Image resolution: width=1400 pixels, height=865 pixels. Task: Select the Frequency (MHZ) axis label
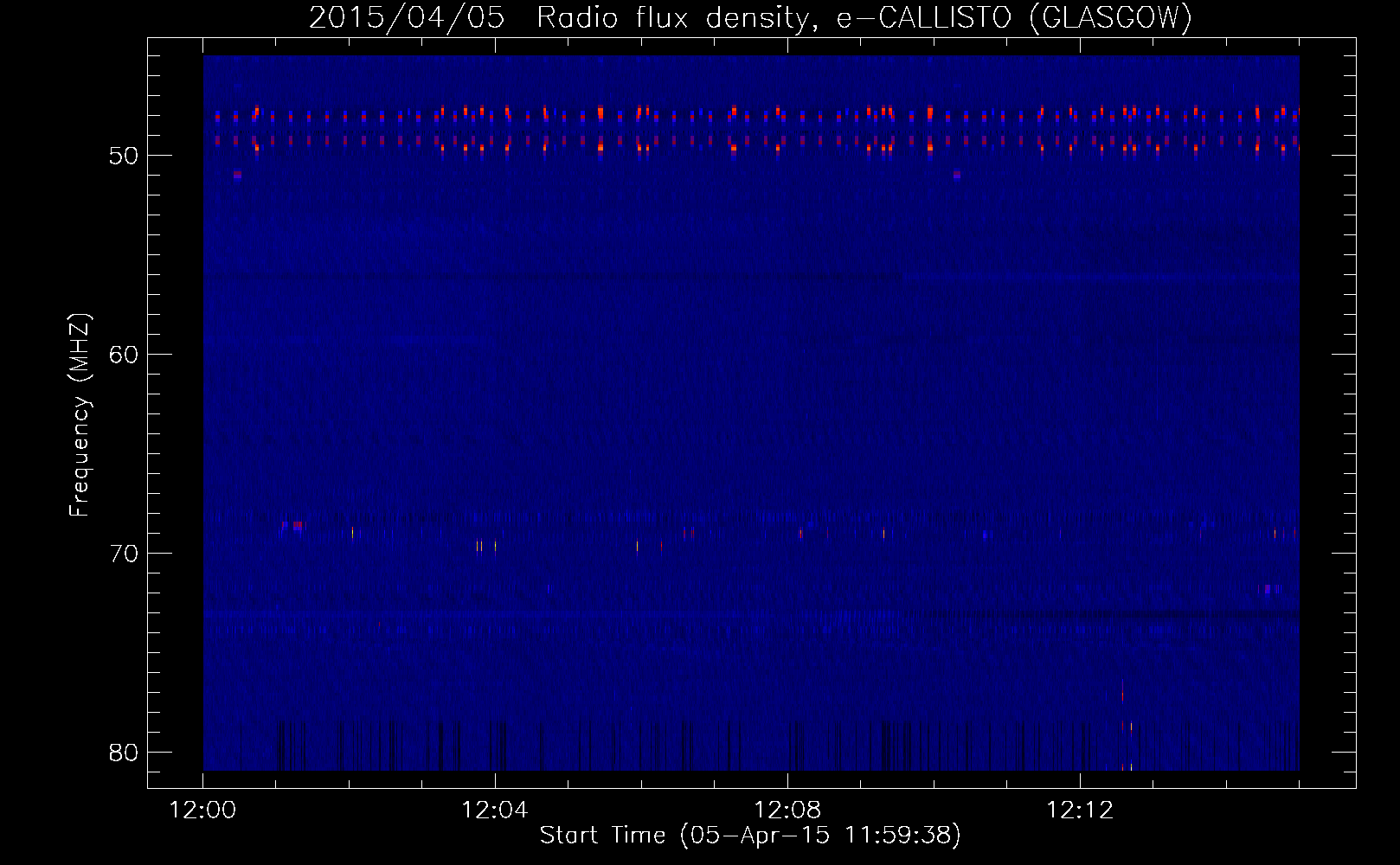[79, 415]
